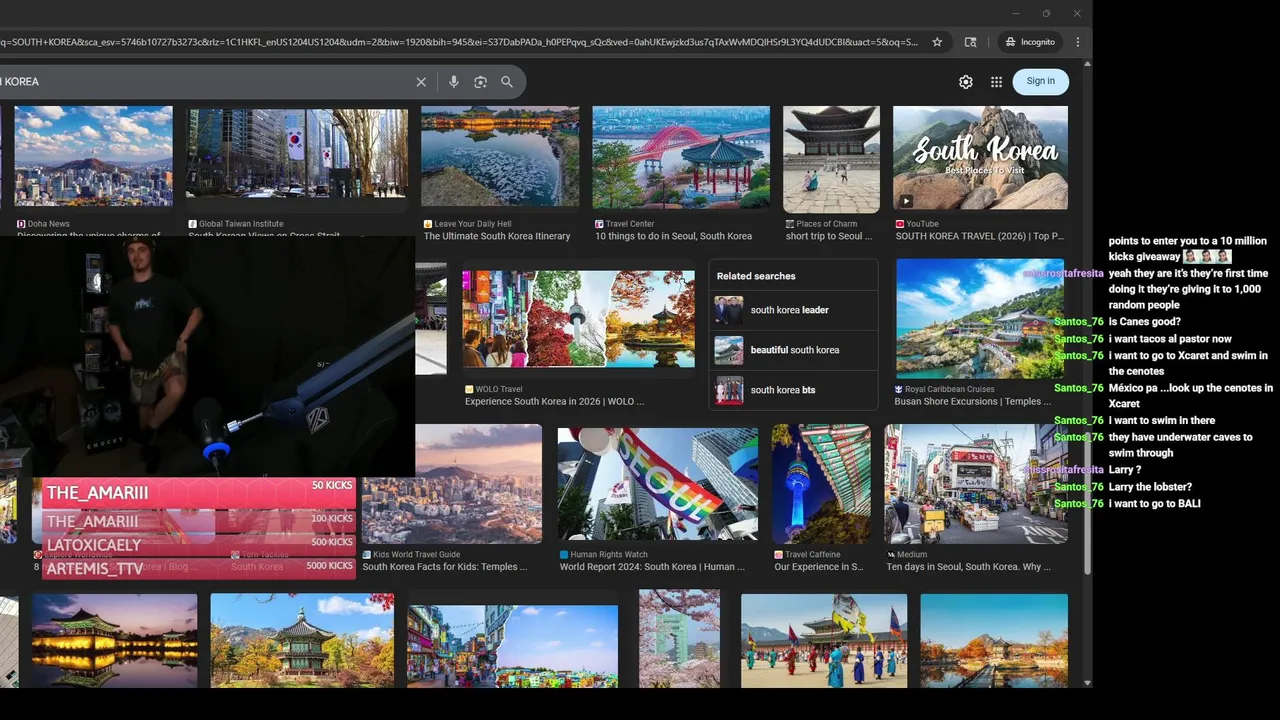Open the YouTube South Korea Best Places thumbnail
The image size is (1280, 720).
pyautogui.click(x=980, y=158)
